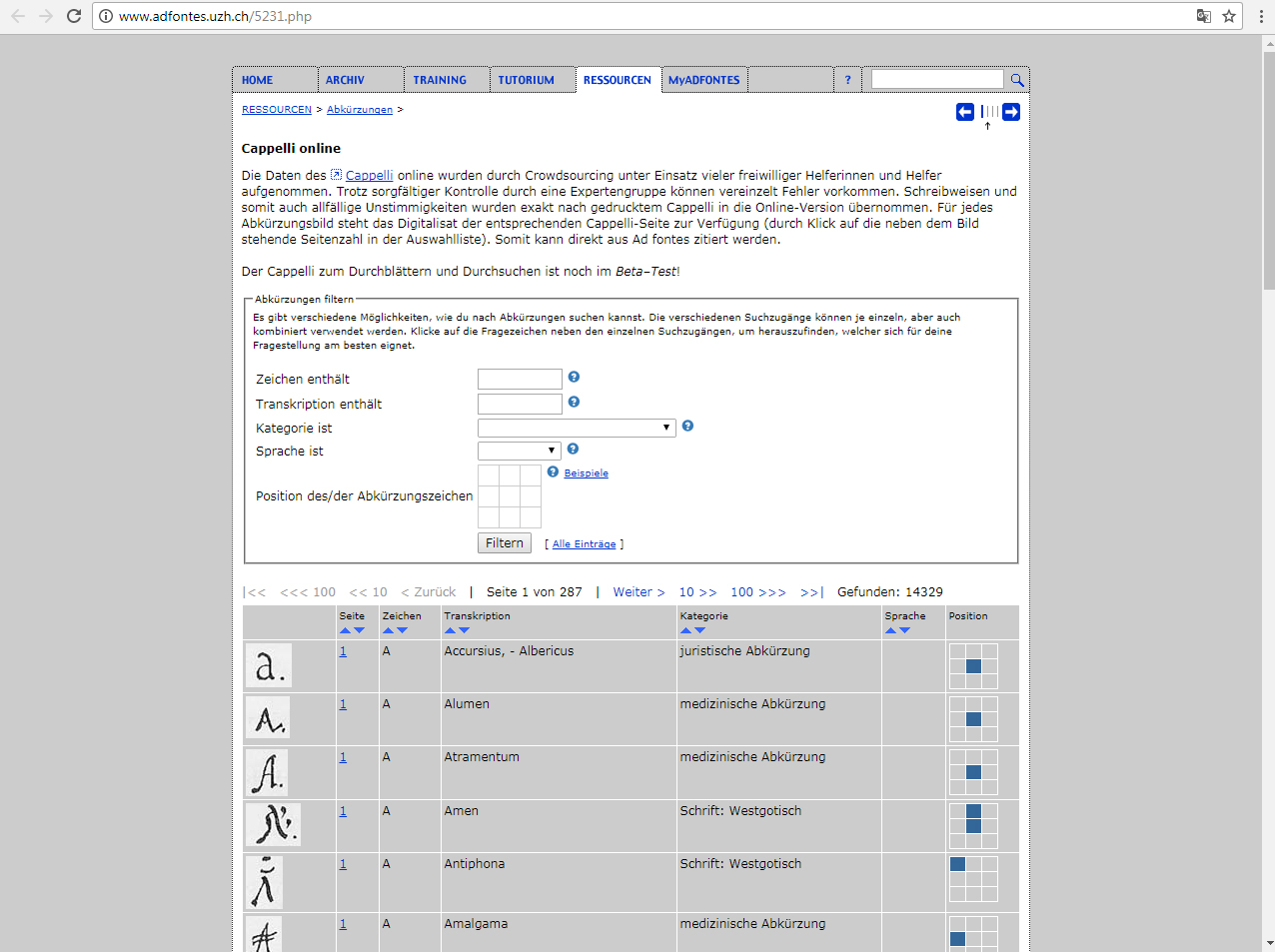Sort Kategorie column ascending

pos(685,630)
